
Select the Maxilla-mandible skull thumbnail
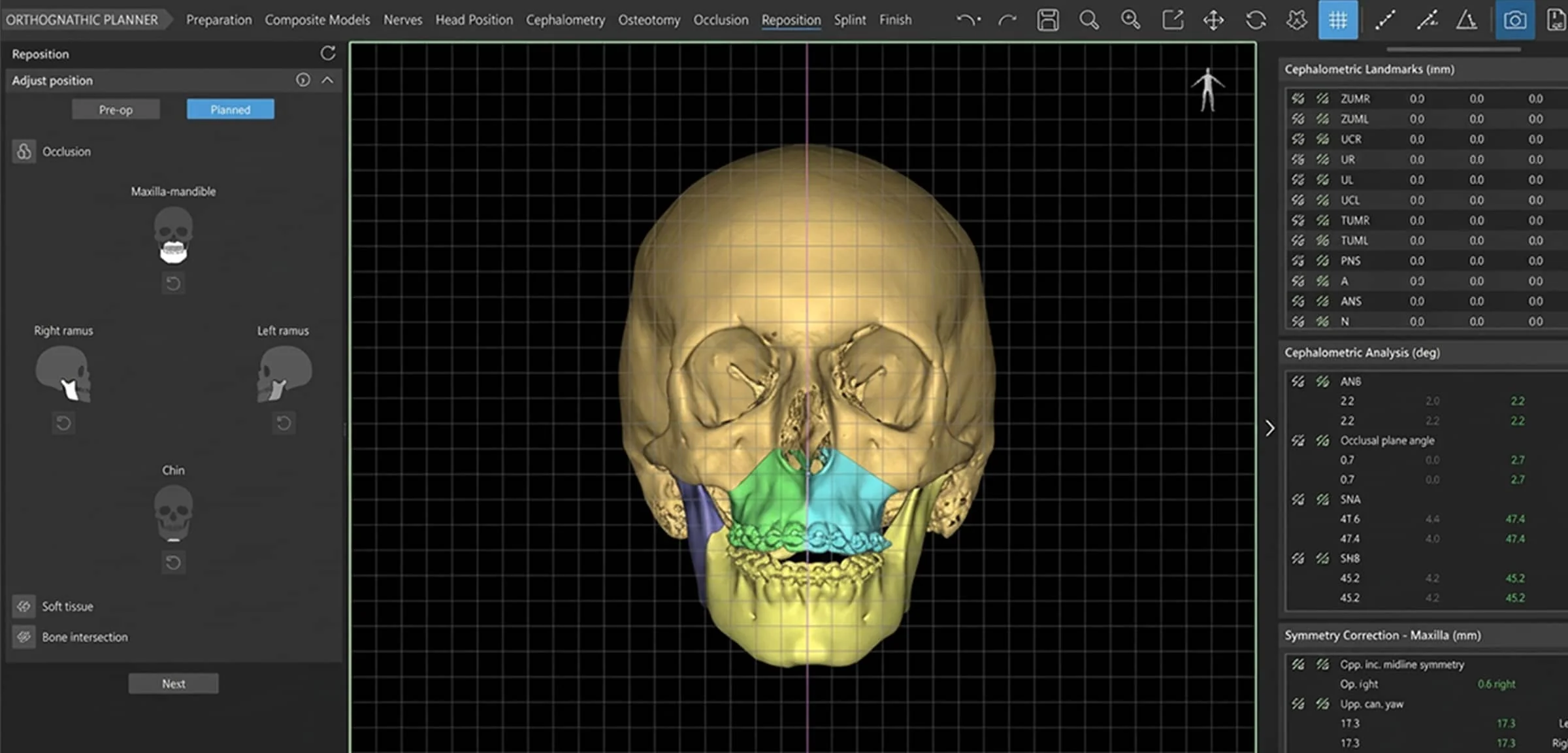(173, 235)
